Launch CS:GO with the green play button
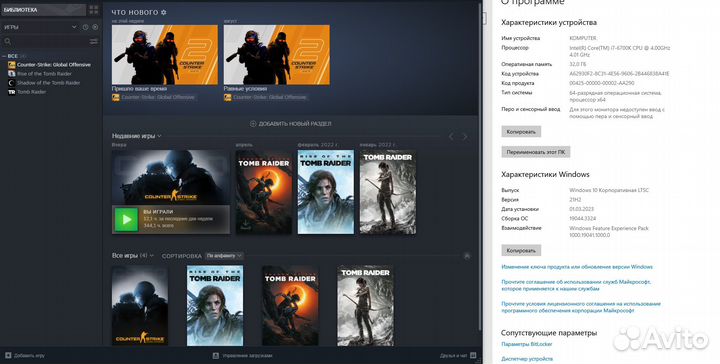The image size is (720, 364). 126,220
